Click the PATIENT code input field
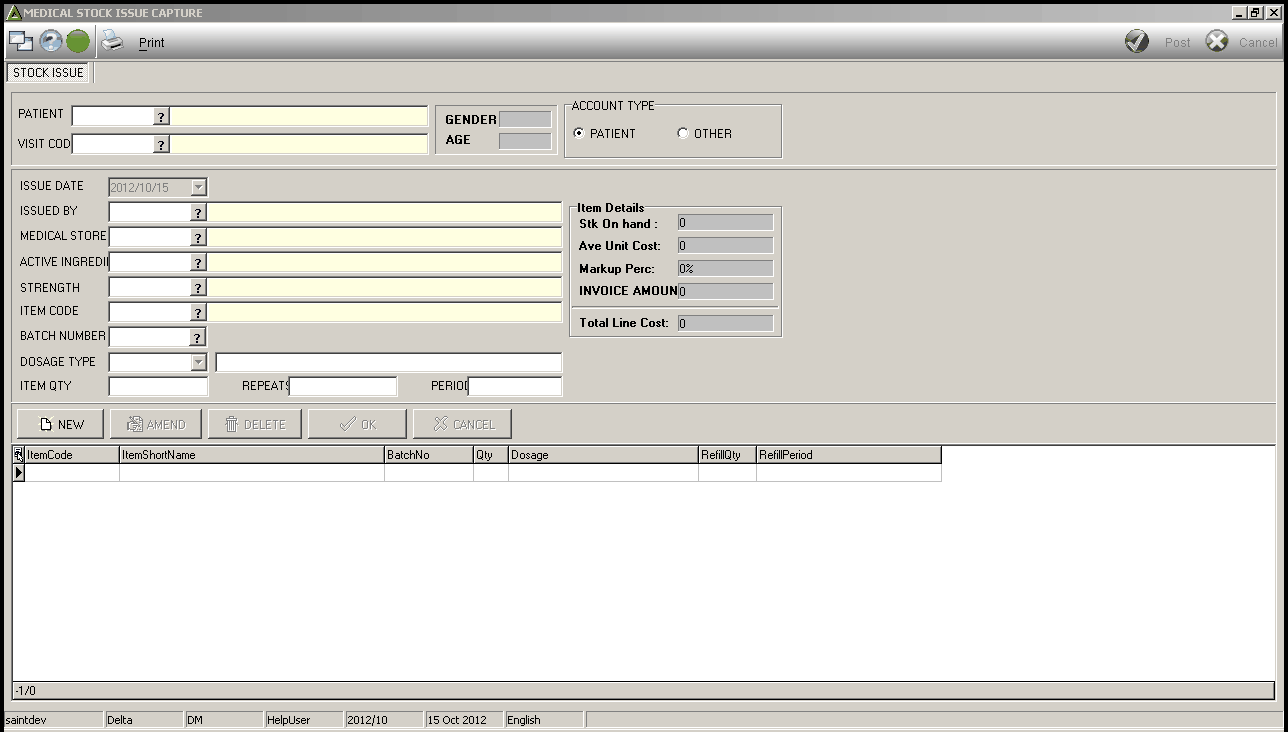Screen dimensions: 1288x732 point(112,117)
